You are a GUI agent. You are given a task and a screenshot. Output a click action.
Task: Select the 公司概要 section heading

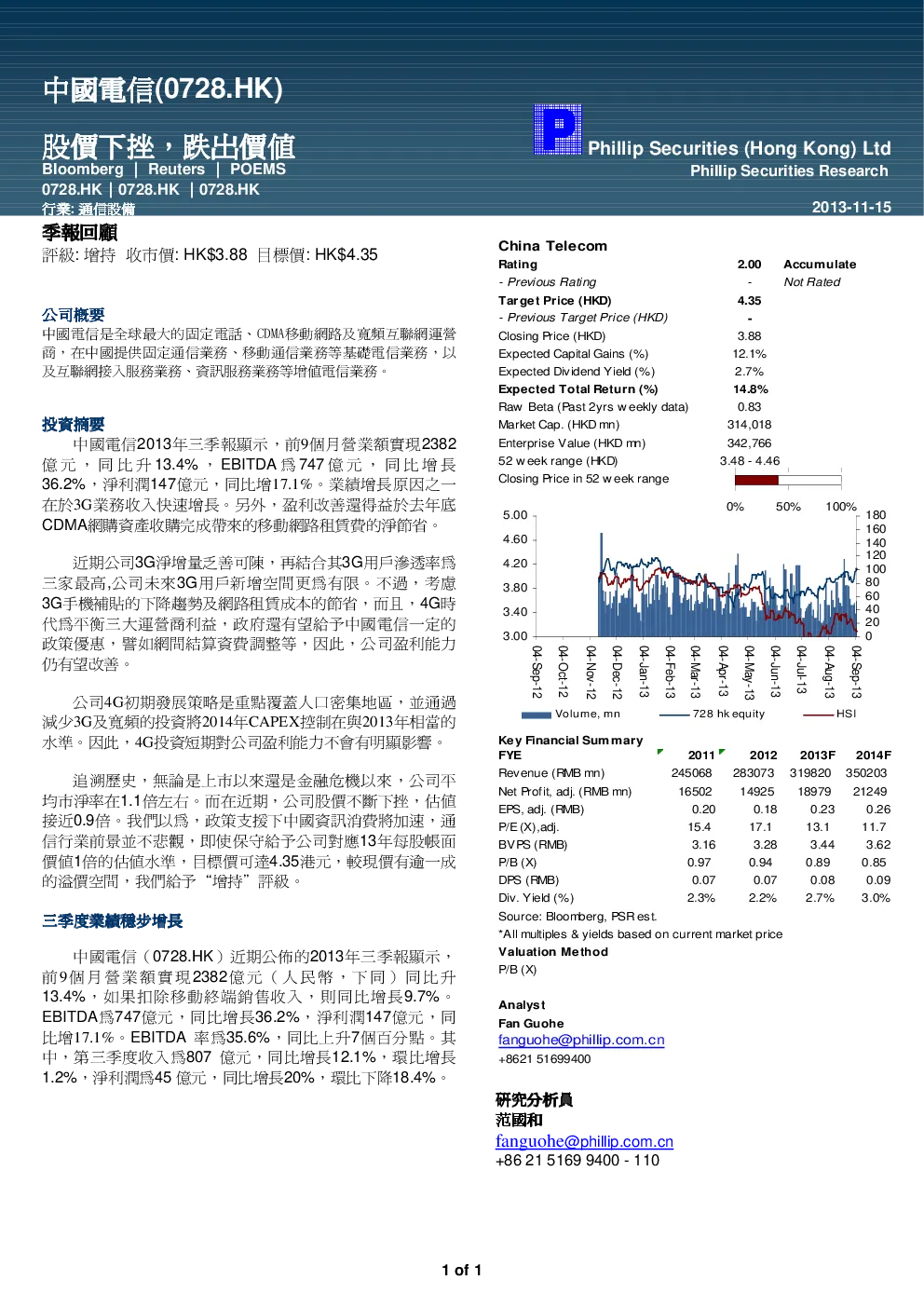73,315
